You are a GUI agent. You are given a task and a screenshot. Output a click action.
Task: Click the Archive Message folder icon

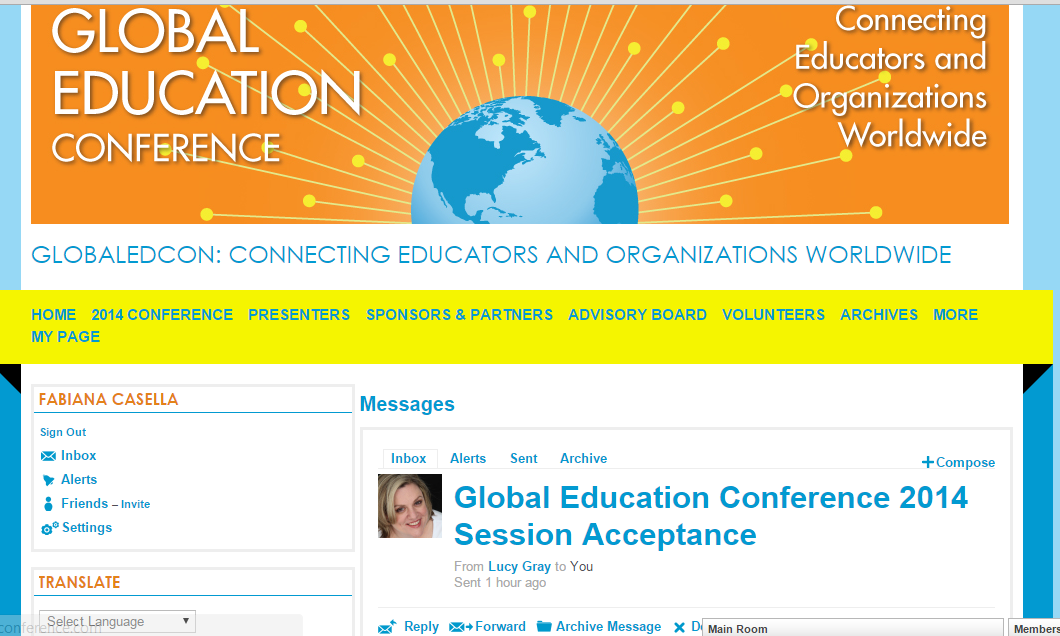tap(544, 627)
